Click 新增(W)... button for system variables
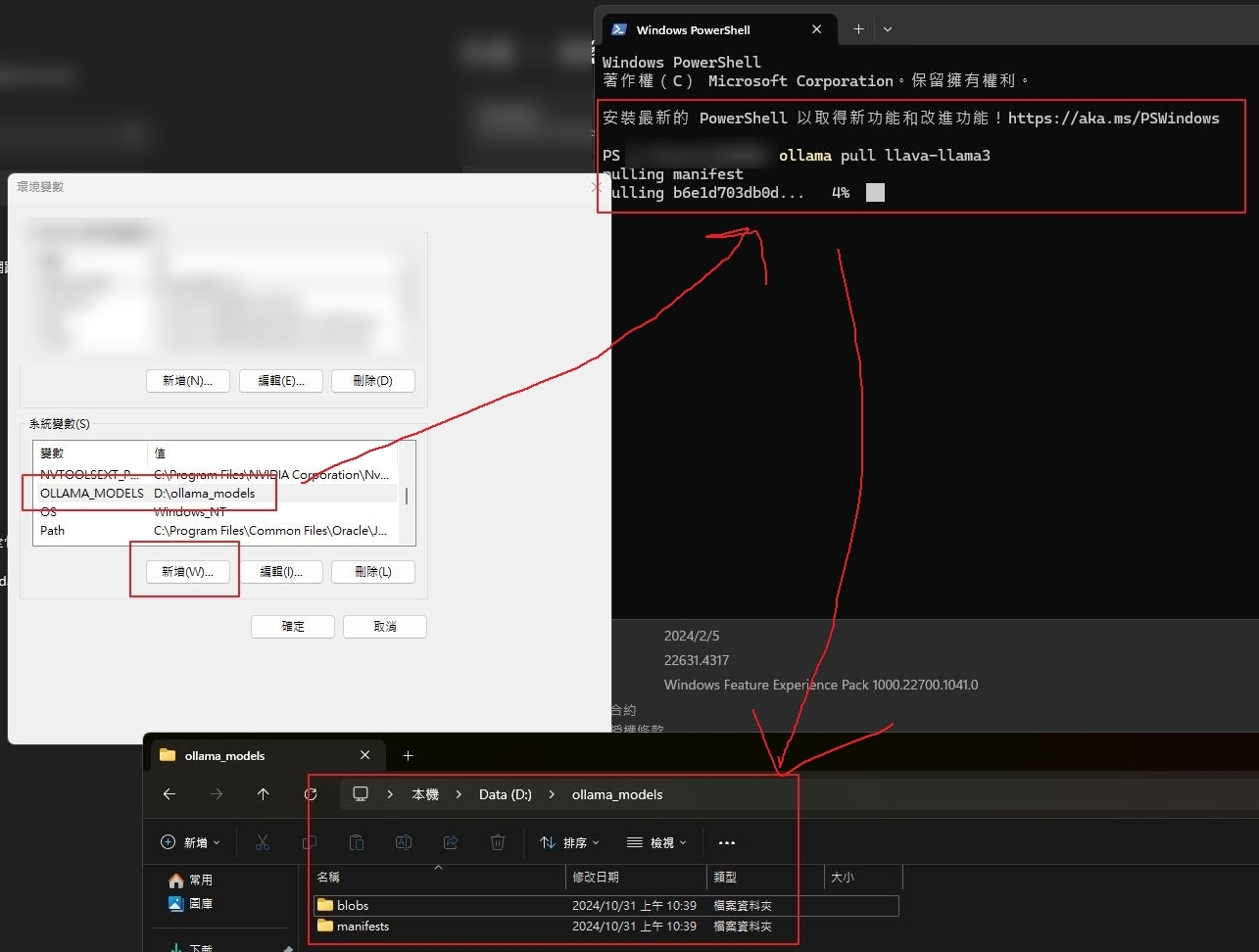The width and height of the screenshot is (1259, 952). [x=187, y=571]
